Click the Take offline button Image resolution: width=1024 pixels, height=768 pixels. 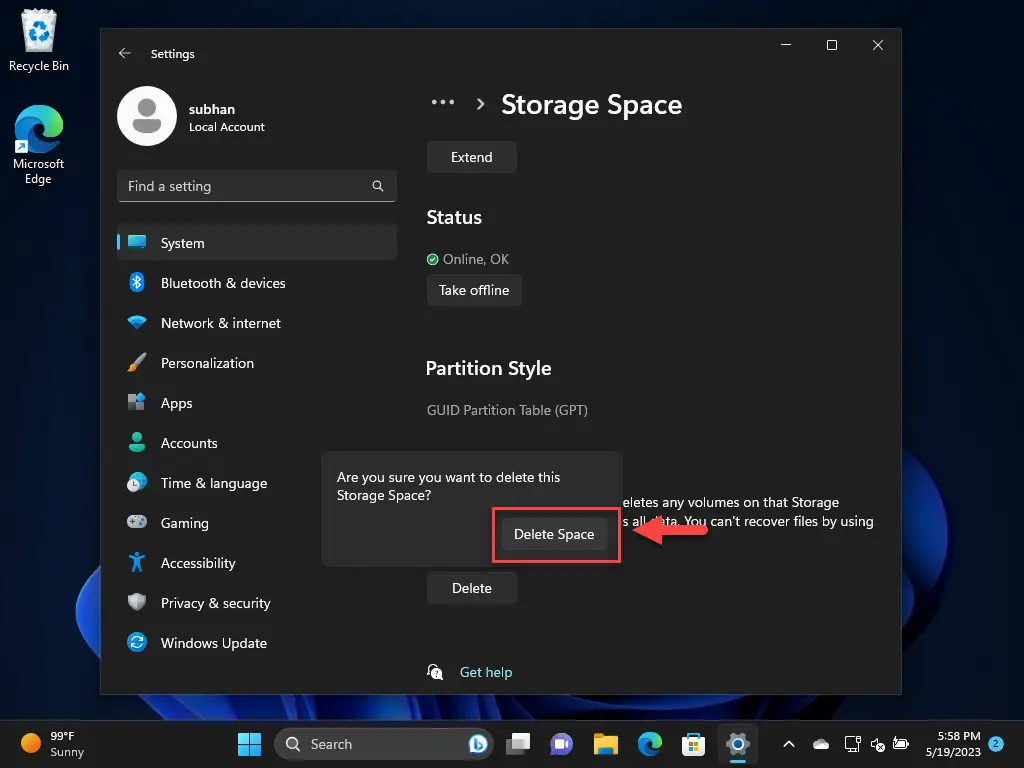(x=474, y=290)
